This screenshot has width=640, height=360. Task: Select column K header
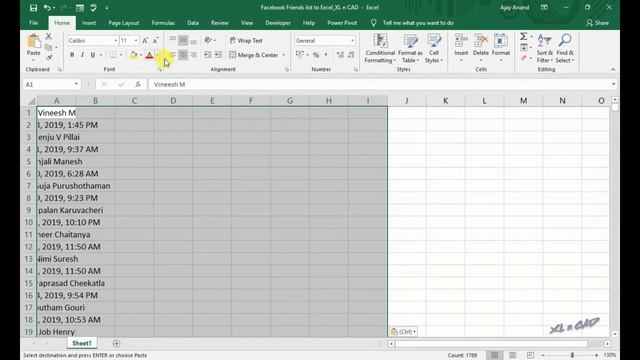tap(445, 100)
